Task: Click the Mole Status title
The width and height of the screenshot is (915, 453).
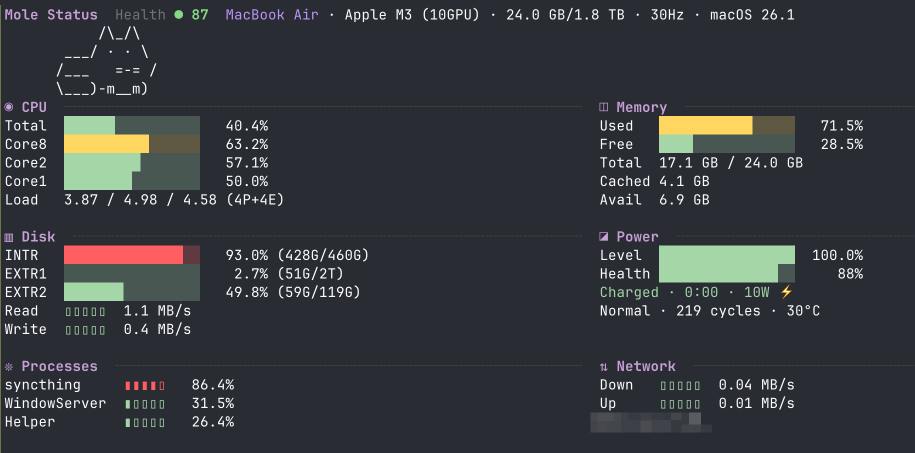Action: 51,15
